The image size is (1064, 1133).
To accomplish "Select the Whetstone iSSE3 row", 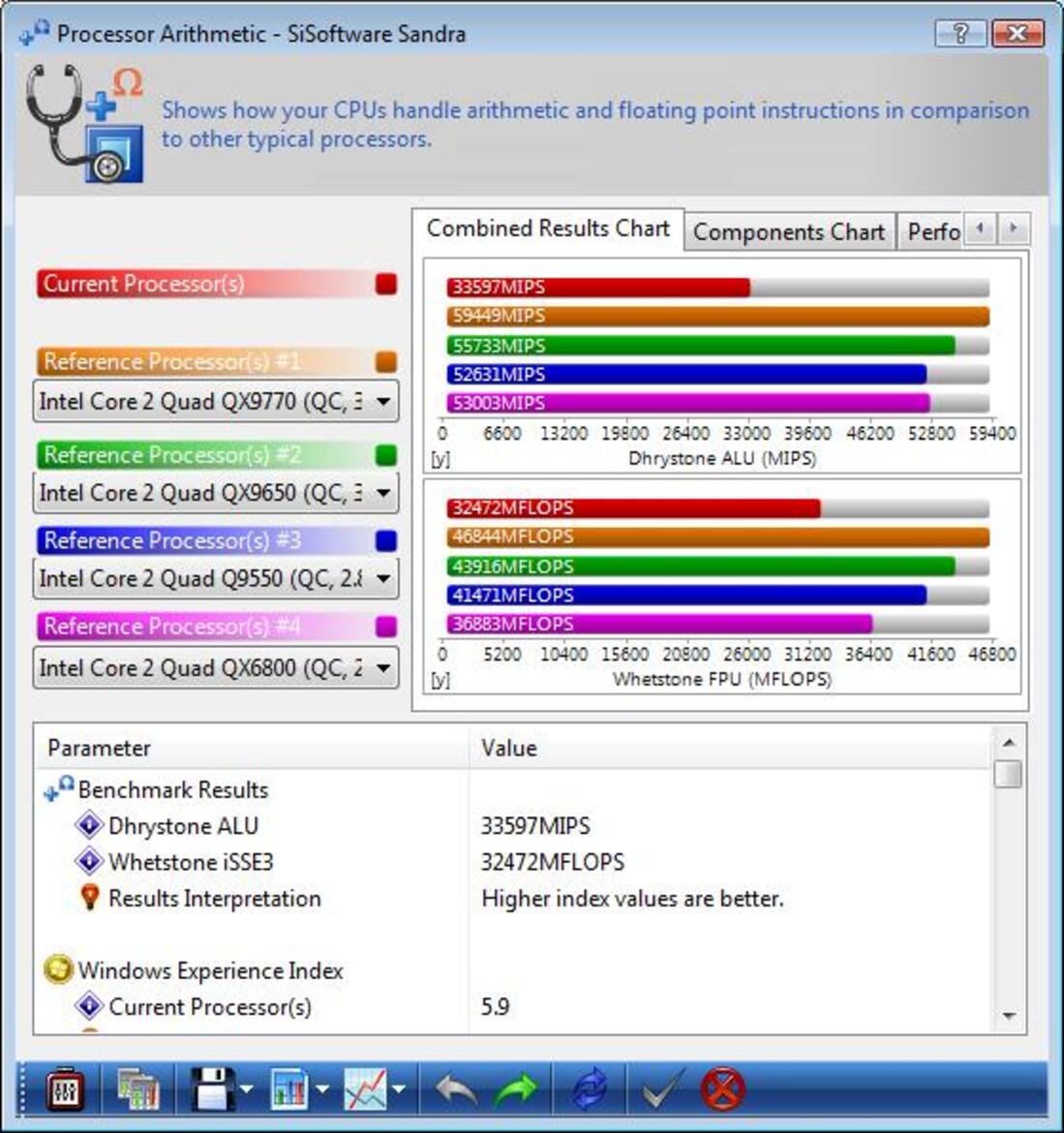I will click(513, 861).
